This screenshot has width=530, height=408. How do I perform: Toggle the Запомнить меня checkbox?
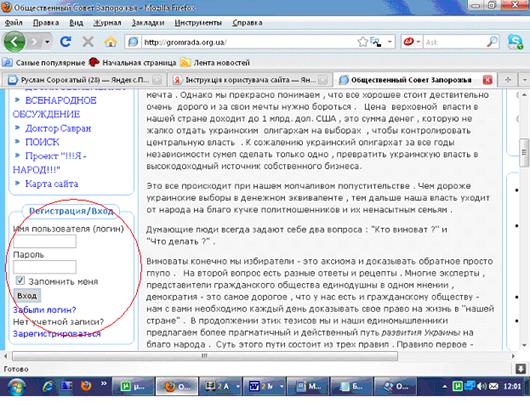click(20, 280)
